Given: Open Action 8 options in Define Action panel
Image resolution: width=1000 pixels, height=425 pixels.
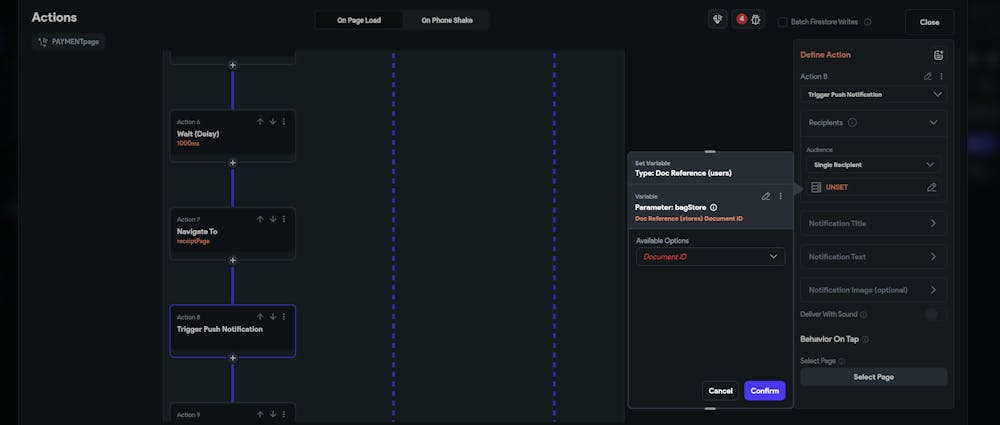Looking at the screenshot, I should (x=941, y=77).
